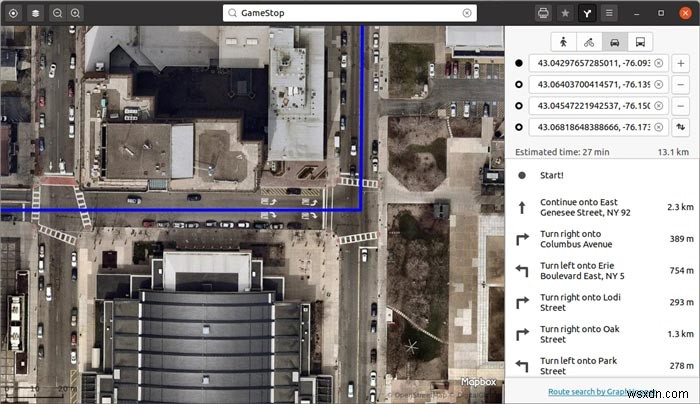This screenshot has width=700, height=404.
Task: Print the current map
Action: (x=543, y=13)
